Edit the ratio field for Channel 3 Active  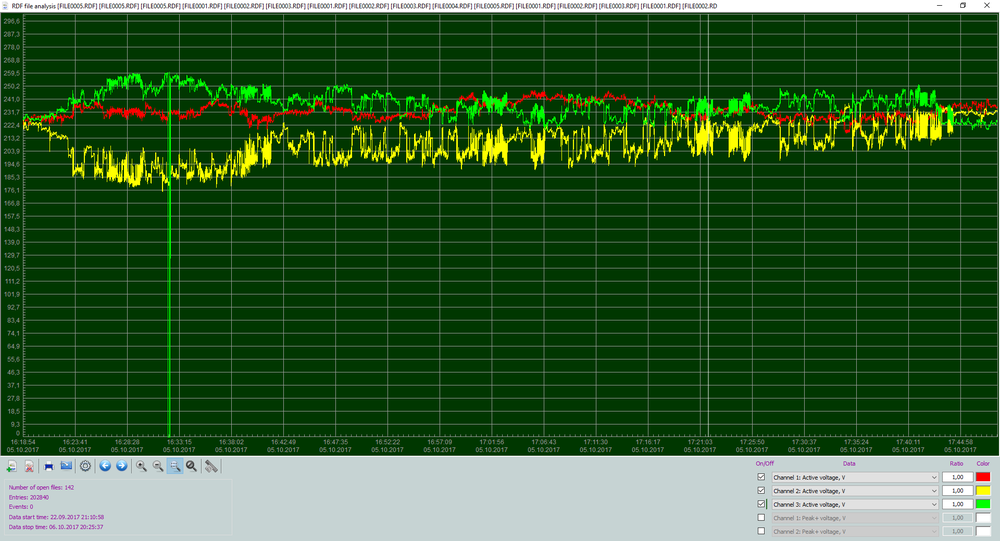[x=957, y=504]
